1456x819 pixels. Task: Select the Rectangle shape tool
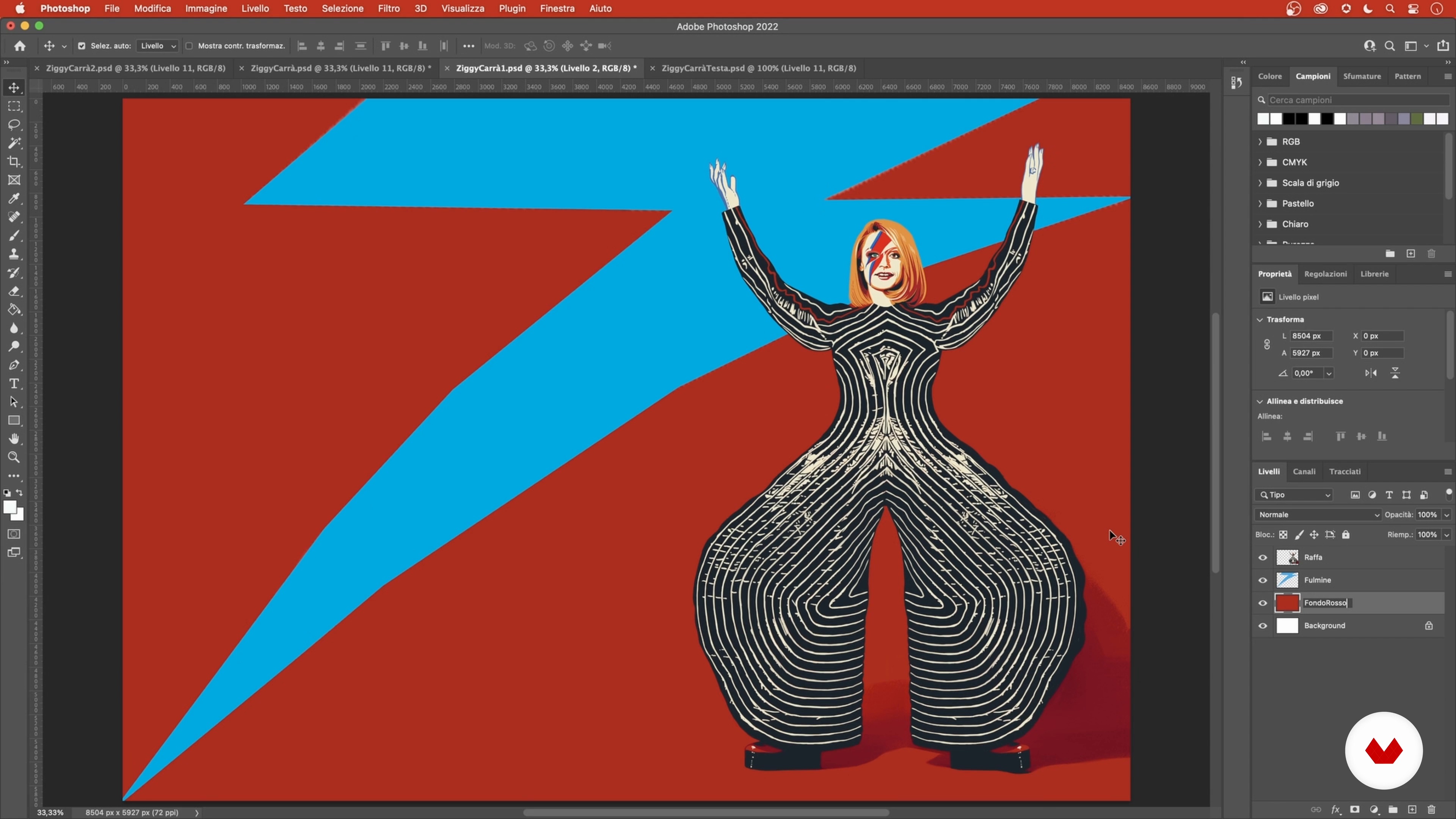tap(14, 420)
